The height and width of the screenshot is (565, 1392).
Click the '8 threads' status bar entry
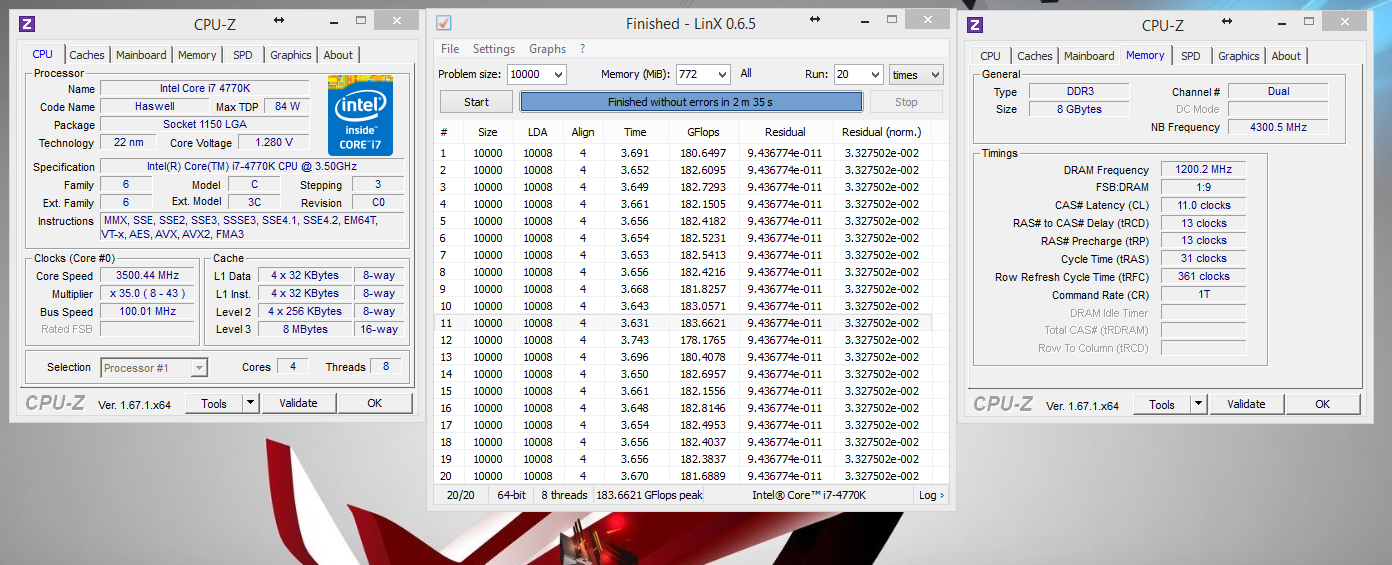point(564,495)
